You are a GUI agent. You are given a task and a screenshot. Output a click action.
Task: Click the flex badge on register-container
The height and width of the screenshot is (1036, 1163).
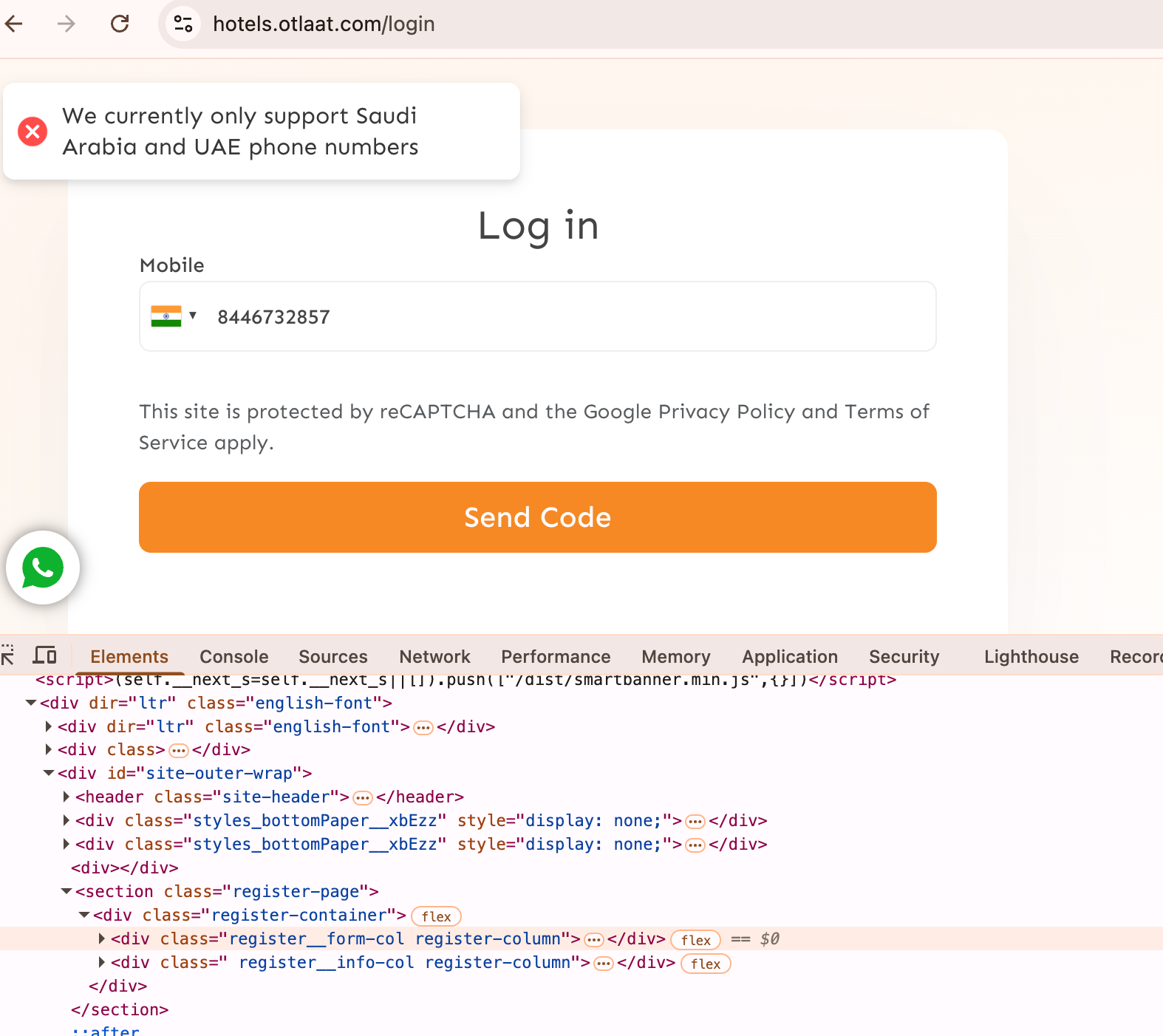pyautogui.click(x=436, y=916)
